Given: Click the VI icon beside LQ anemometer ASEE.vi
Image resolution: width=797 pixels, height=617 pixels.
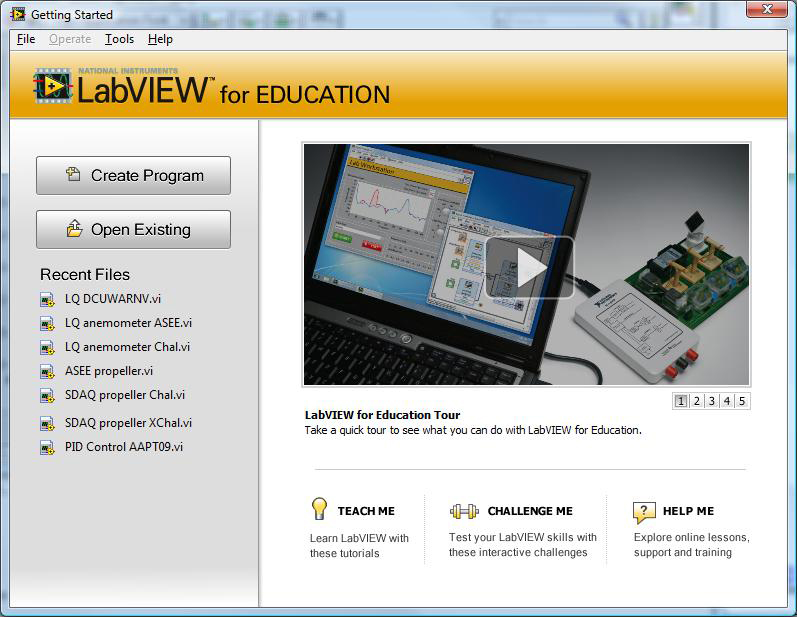Looking at the screenshot, I should pos(47,323).
